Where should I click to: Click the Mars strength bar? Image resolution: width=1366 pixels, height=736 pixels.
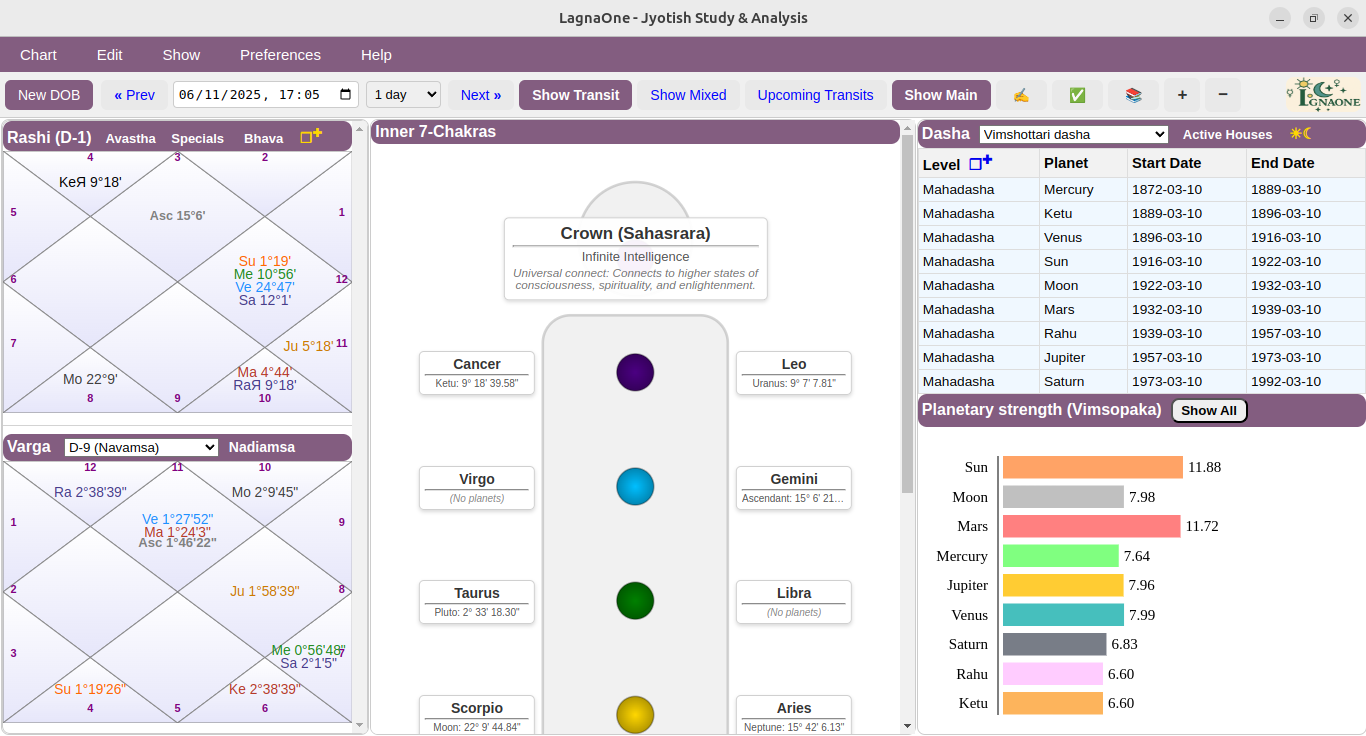coord(1092,526)
